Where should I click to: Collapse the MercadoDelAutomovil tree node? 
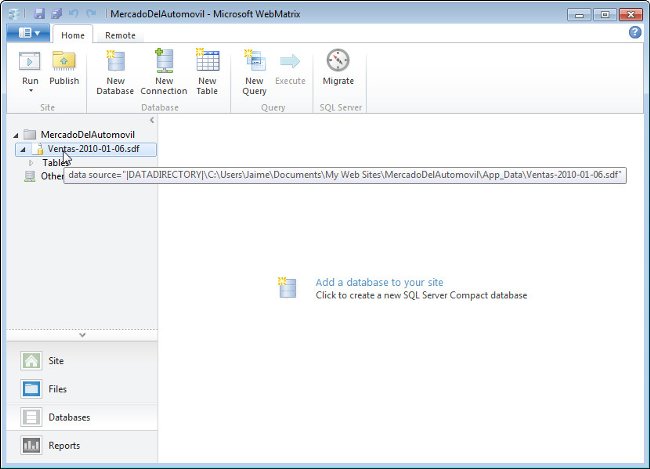click(x=16, y=135)
